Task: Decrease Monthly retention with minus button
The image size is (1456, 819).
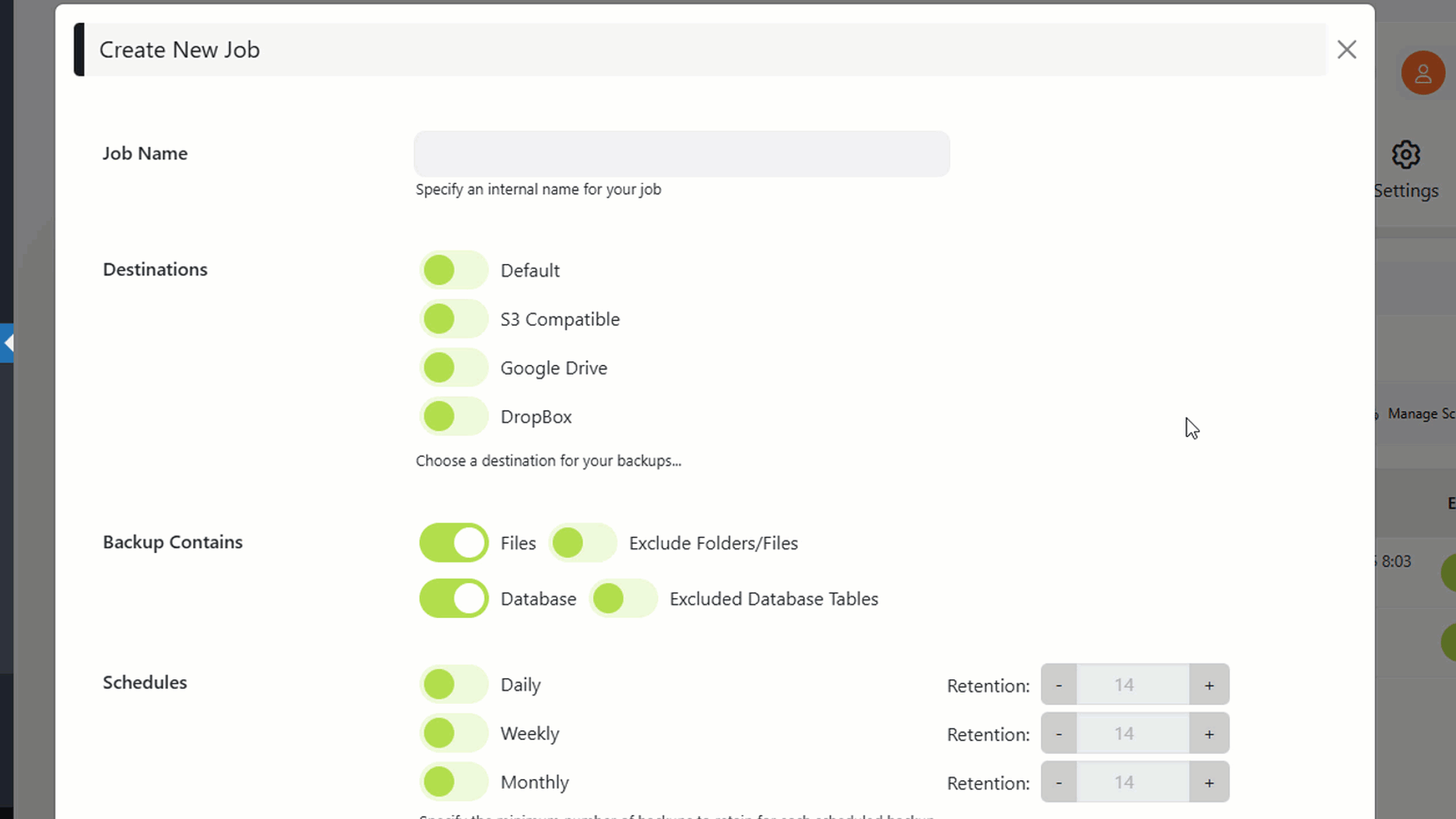Action: pos(1059,782)
